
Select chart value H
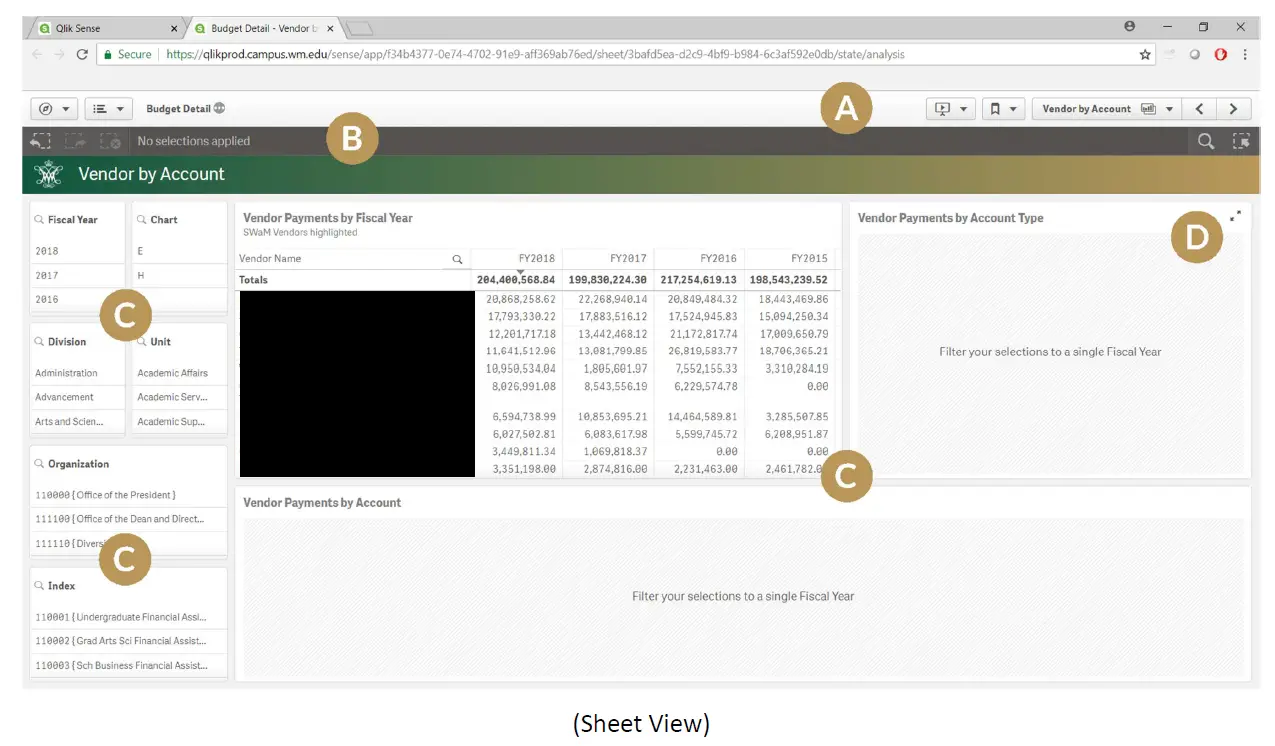click(x=180, y=275)
